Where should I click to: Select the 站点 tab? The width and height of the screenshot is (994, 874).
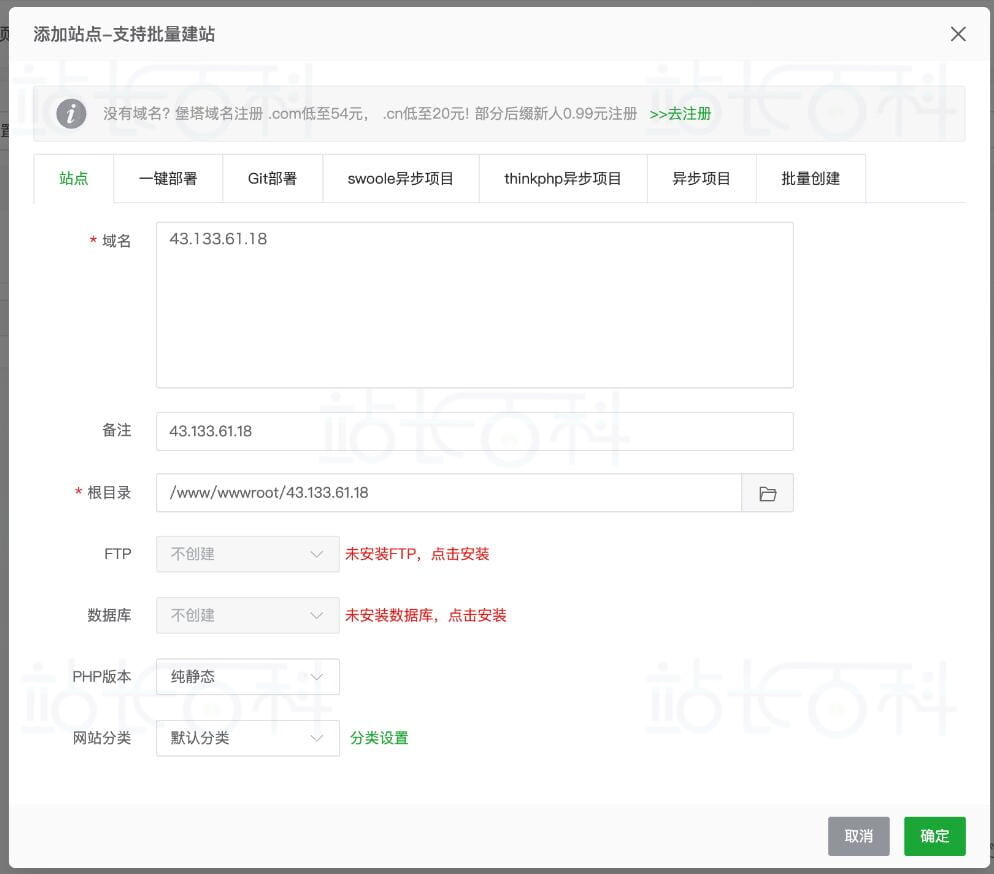point(74,179)
